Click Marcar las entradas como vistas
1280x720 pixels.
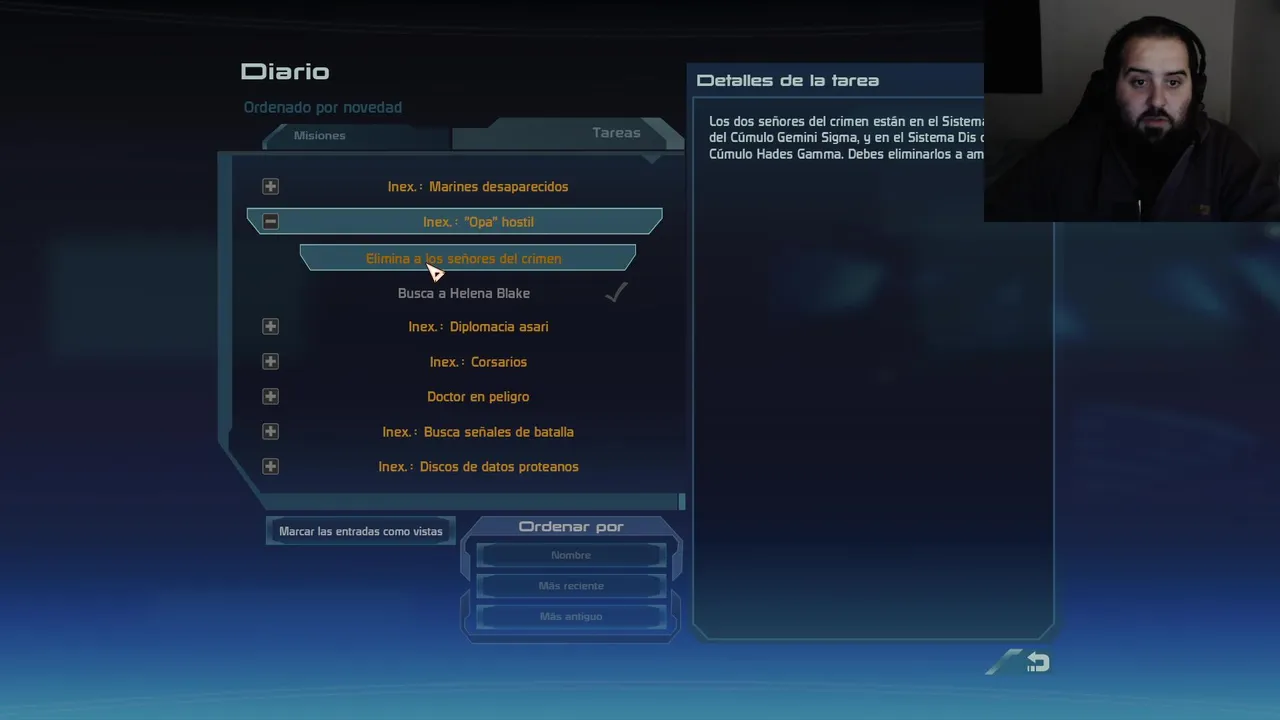360,531
